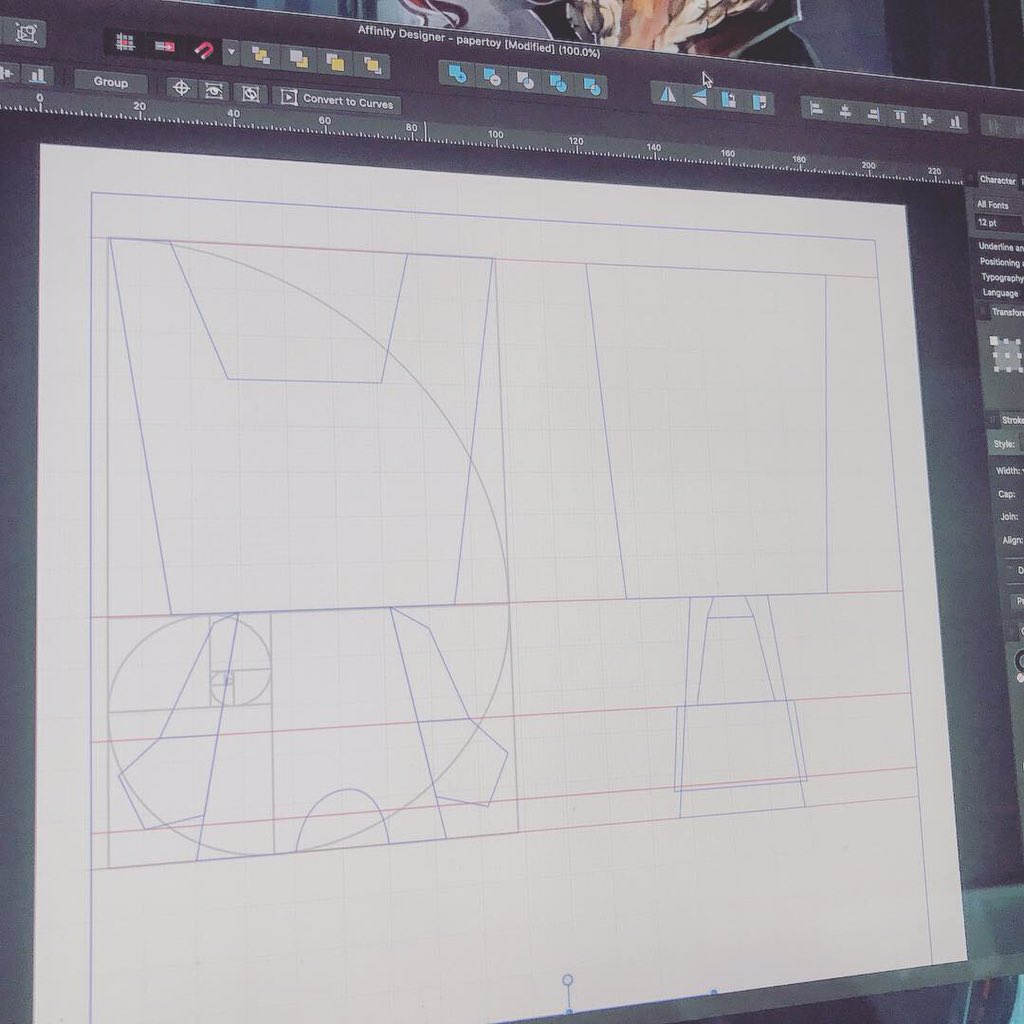Align selection right

click(873, 114)
